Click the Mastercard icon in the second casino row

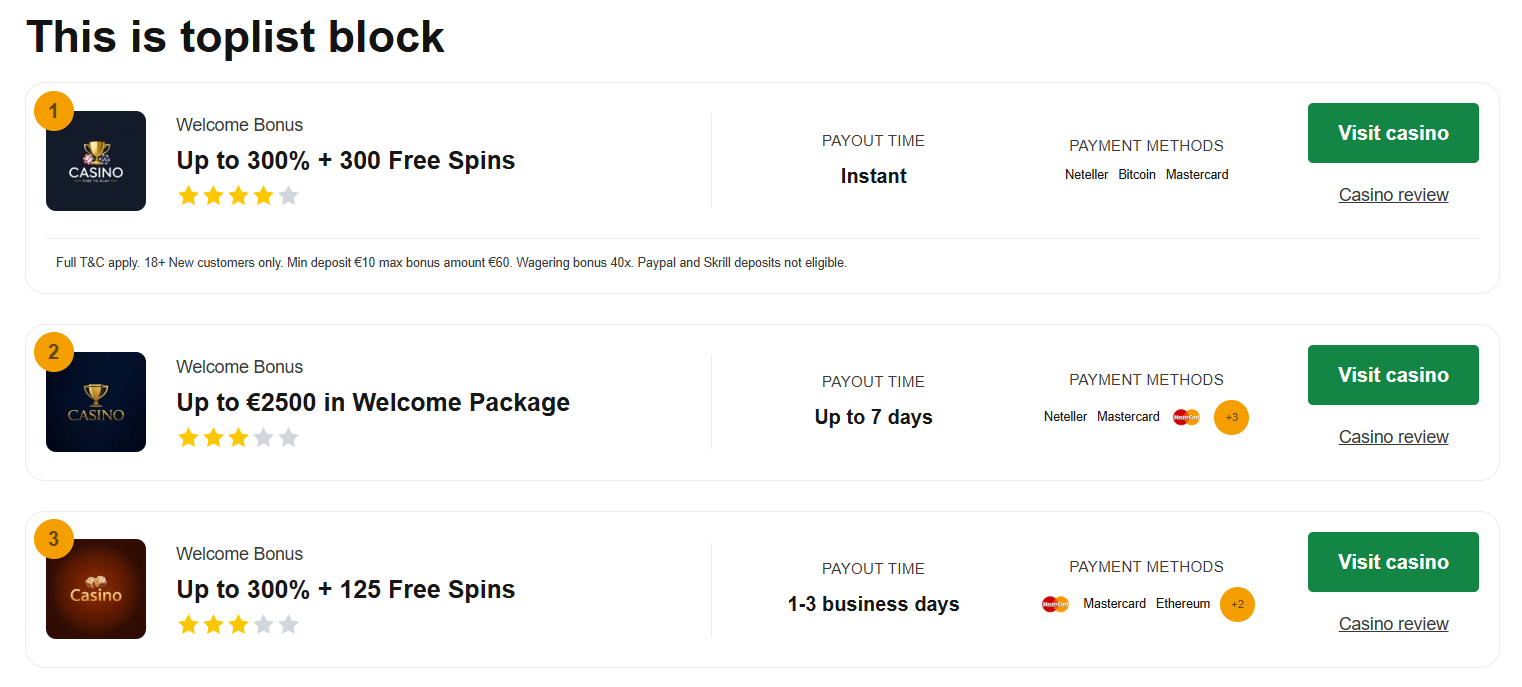pyautogui.click(x=1186, y=417)
